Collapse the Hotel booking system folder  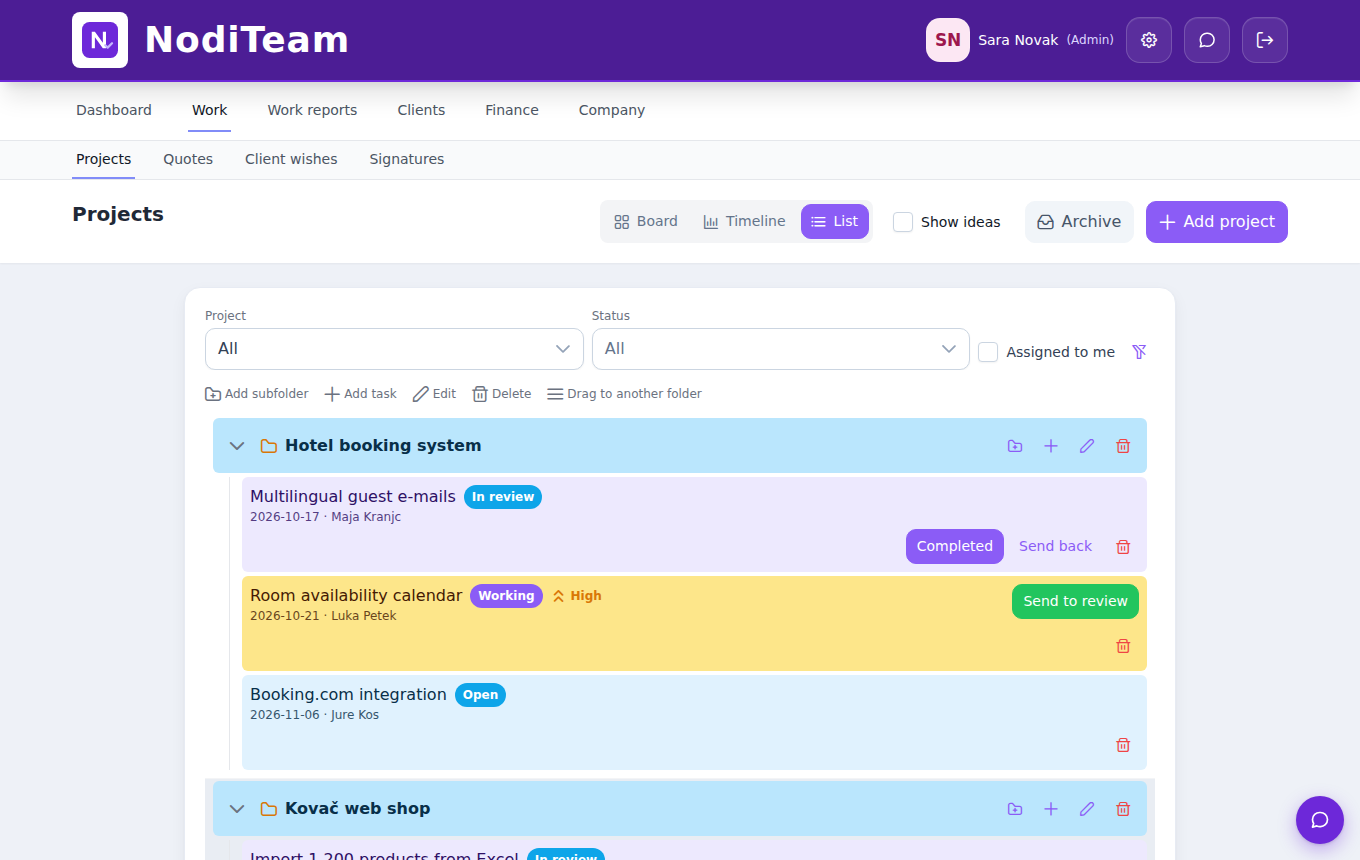point(237,446)
